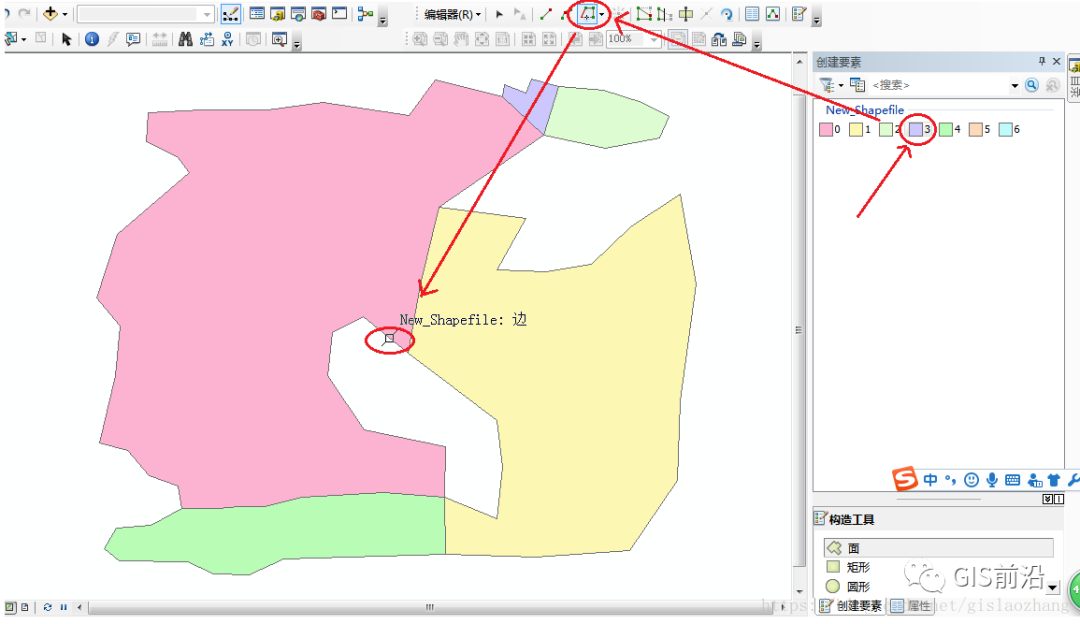Open the editor Attributes table icon
1080x624 pixels.
pos(752,14)
